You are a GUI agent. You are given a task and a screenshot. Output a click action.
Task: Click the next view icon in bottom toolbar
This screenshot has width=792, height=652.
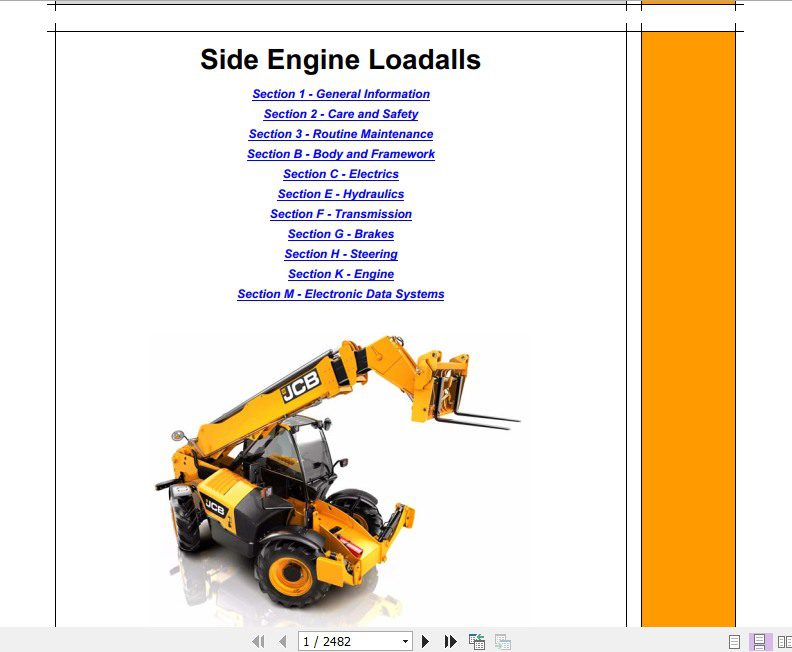click(x=503, y=641)
